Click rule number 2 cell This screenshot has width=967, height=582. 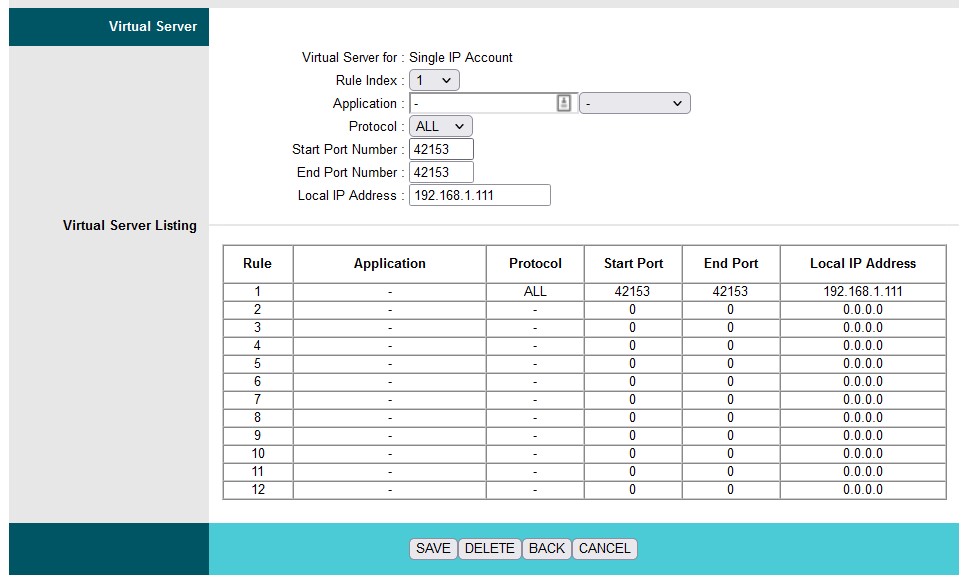pos(258,309)
